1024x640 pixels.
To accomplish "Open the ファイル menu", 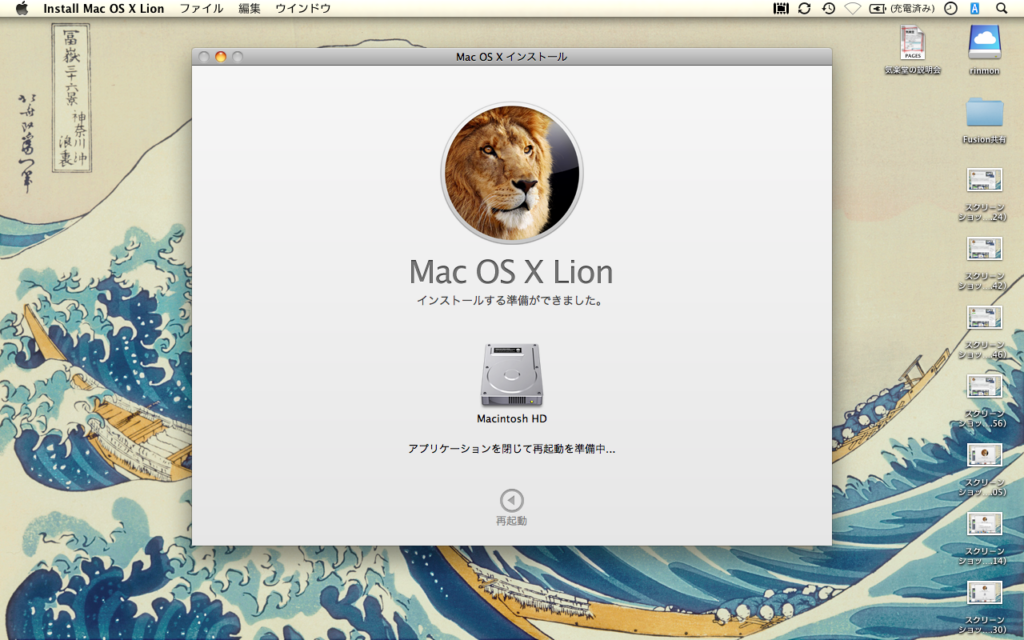I will click(201, 8).
